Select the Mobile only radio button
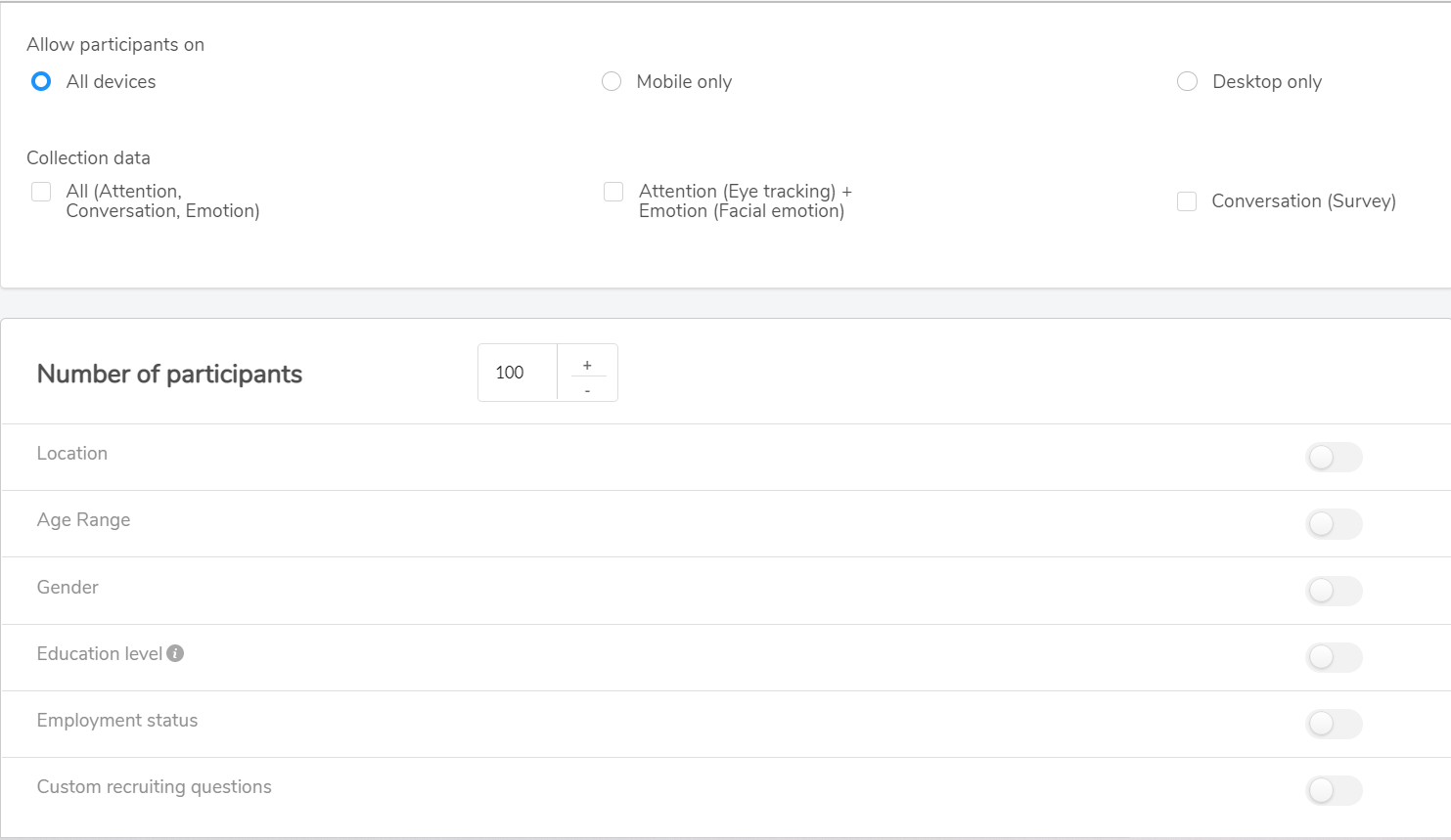 point(612,81)
